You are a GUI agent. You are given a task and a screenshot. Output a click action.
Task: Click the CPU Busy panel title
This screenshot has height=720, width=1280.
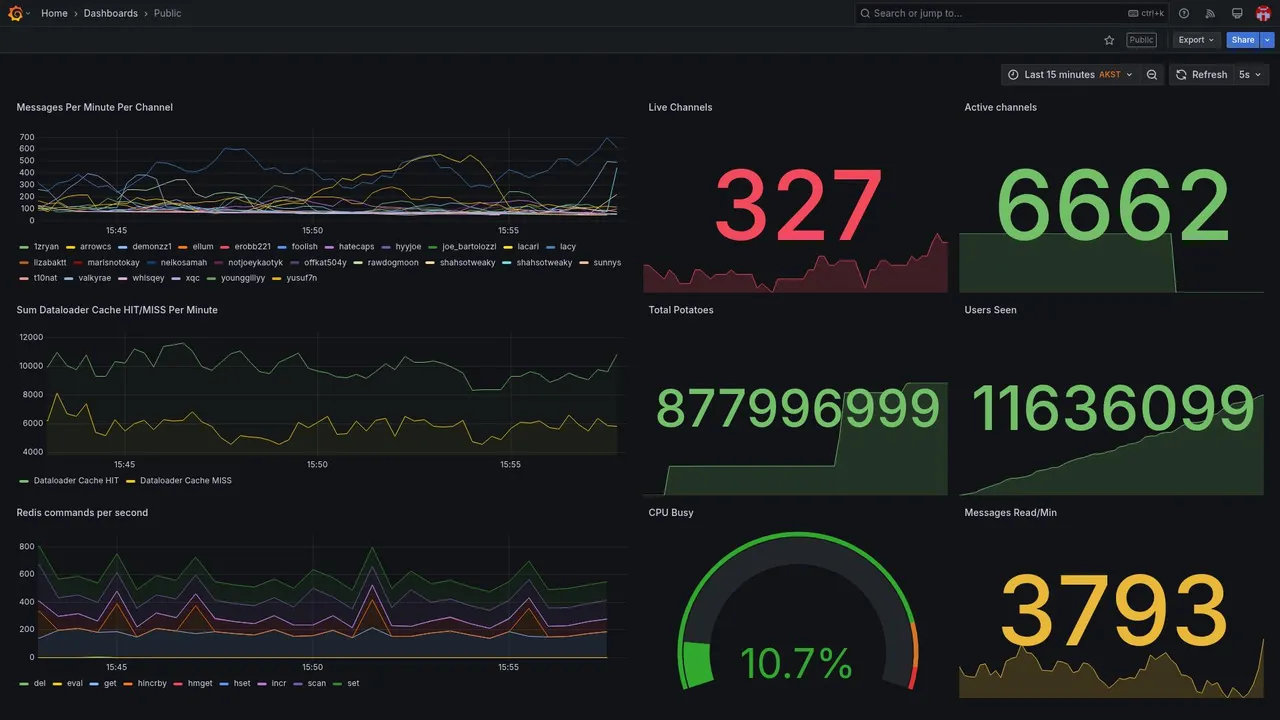click(x=671, y=513)
